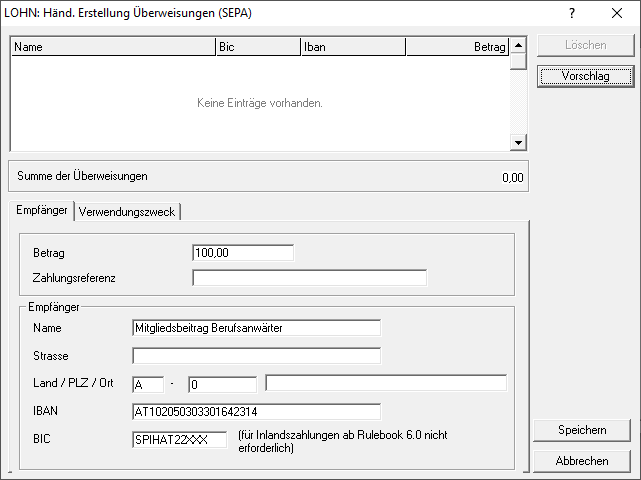Click the list scroll up arrow
The image size is (641, 480).
[518, 46]
